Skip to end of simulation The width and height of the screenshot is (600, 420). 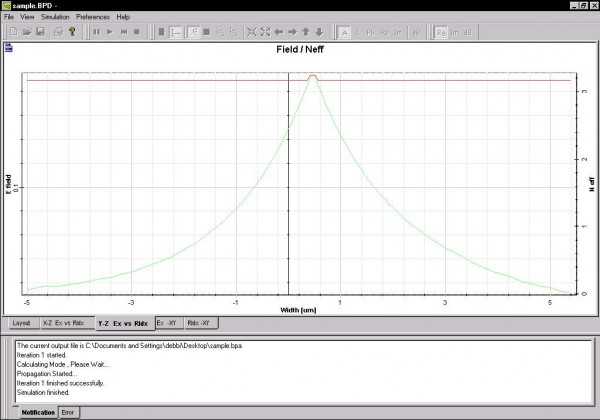(124, 32)
